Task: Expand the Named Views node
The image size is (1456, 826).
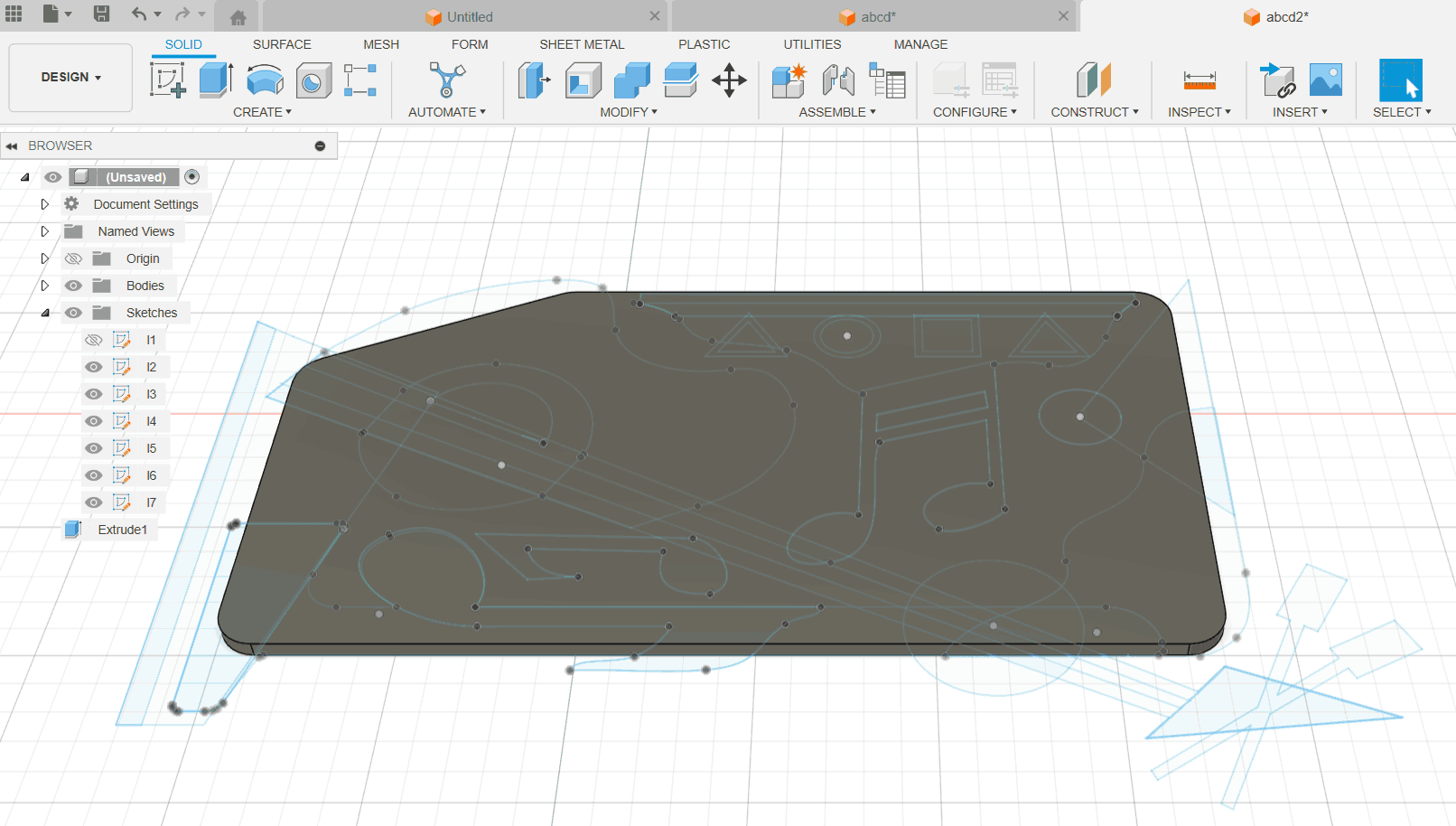Action: [44, 231]
